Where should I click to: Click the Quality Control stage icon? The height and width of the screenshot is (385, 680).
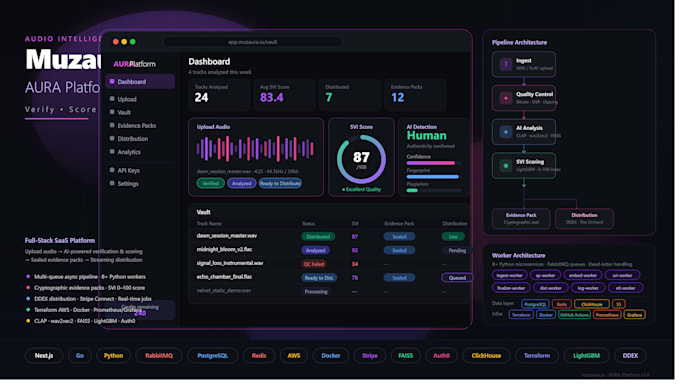(x=506, y=98)
